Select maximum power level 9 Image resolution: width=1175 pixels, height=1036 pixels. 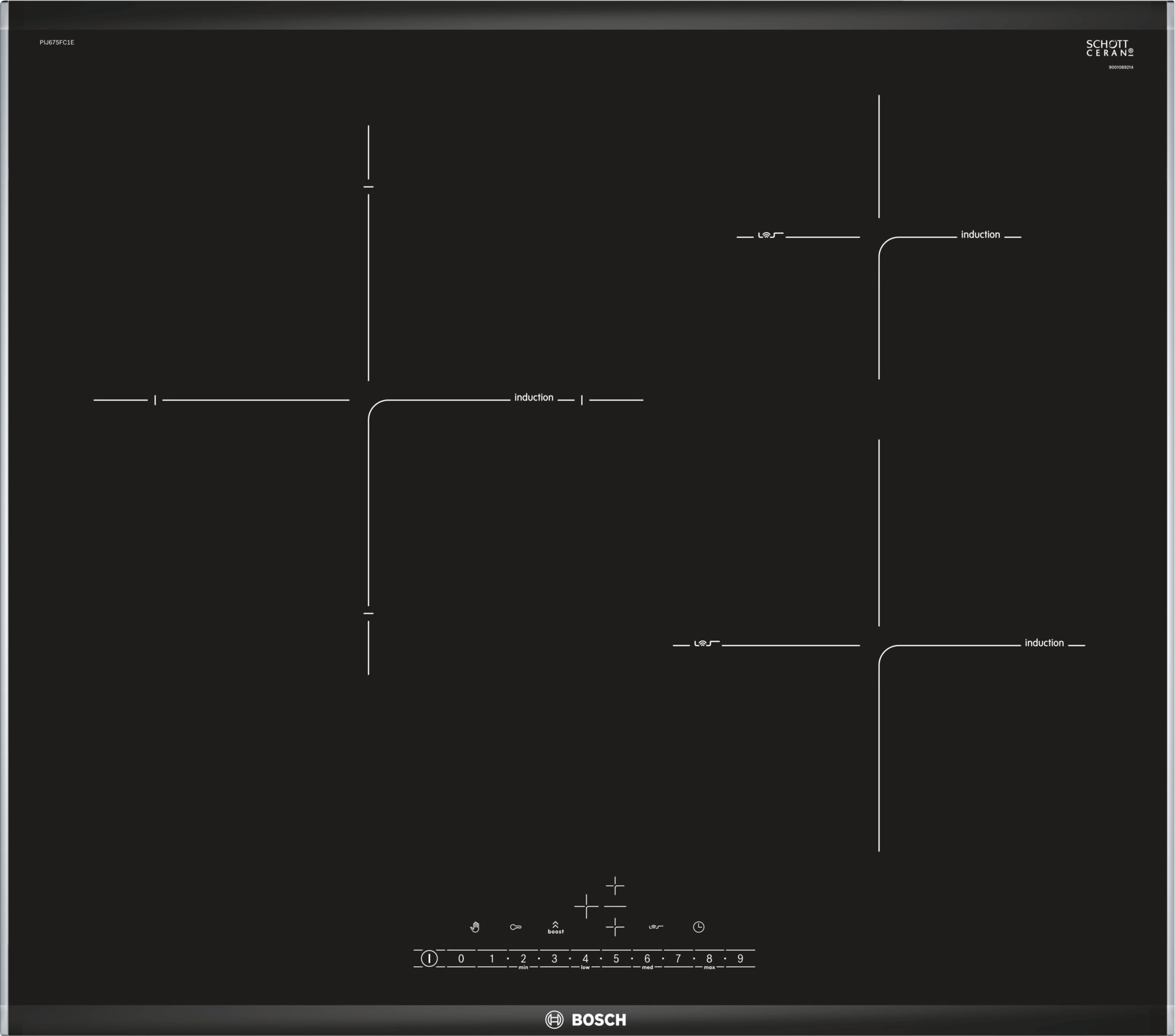tap(740, 958)
